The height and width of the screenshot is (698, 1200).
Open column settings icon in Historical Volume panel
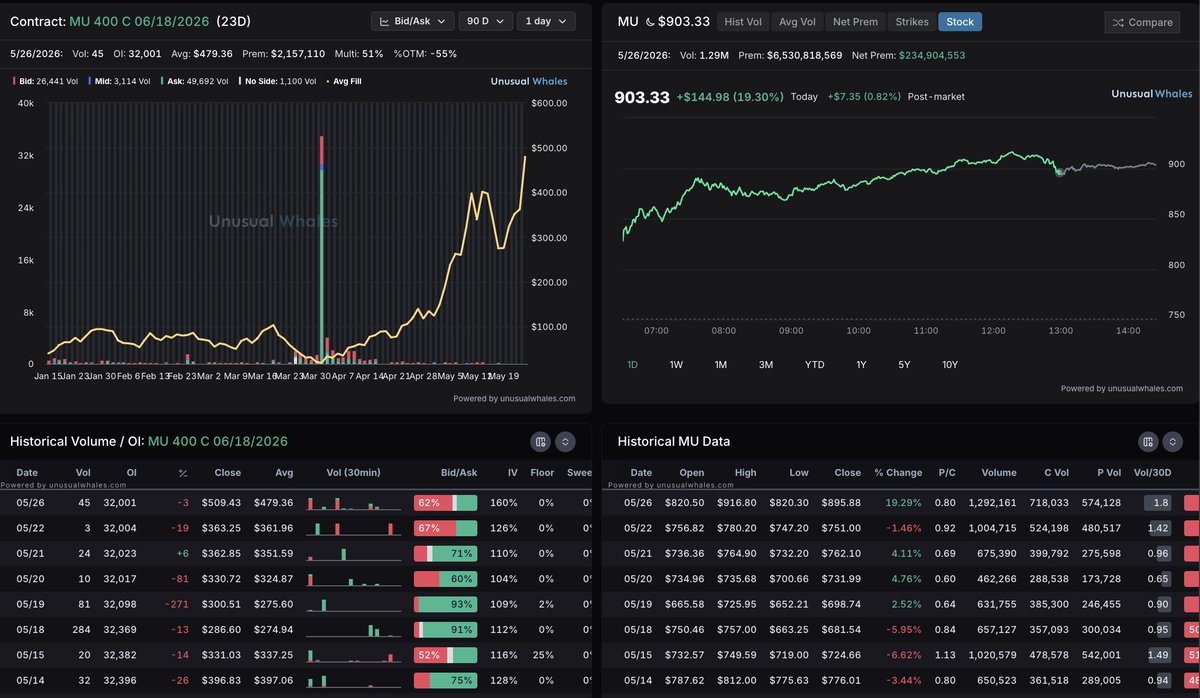(541, 442)
